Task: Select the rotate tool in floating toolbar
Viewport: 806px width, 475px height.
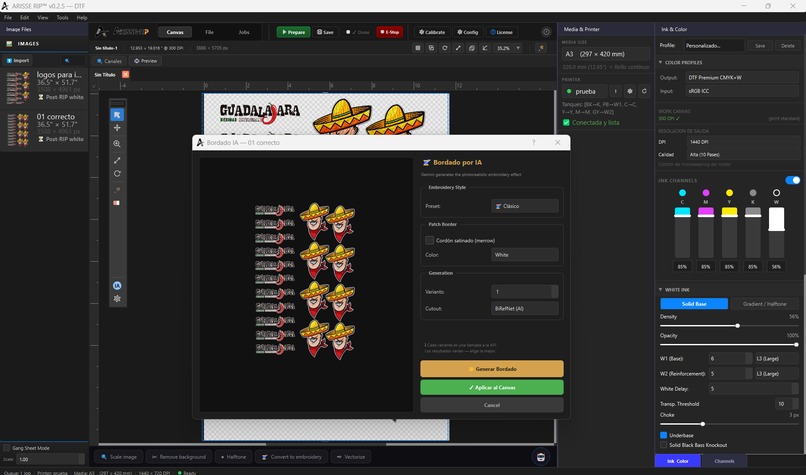Action: pyautogui.click(x=117, y=174)
